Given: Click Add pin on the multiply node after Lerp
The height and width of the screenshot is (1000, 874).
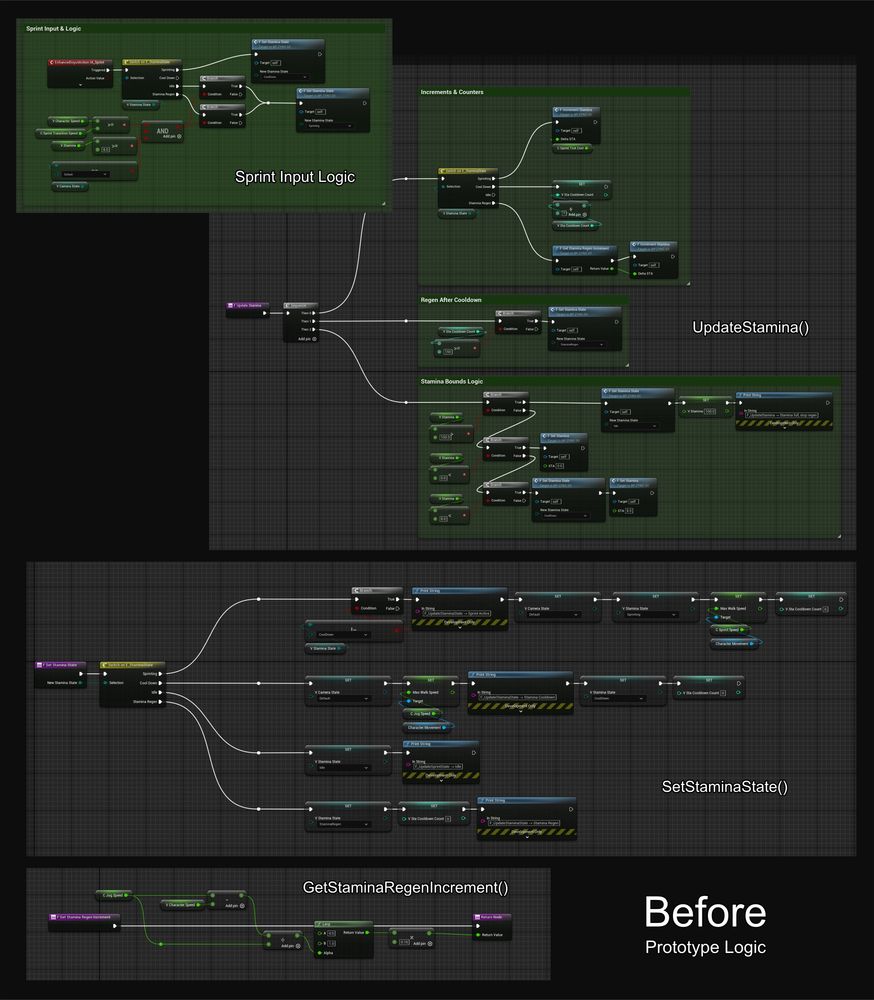Looking at the screenshot, I should click(x=423, y=943).
